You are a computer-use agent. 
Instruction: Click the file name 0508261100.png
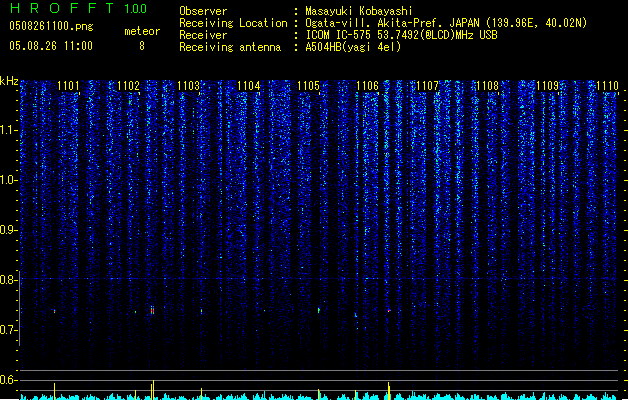tap(51, 26)
